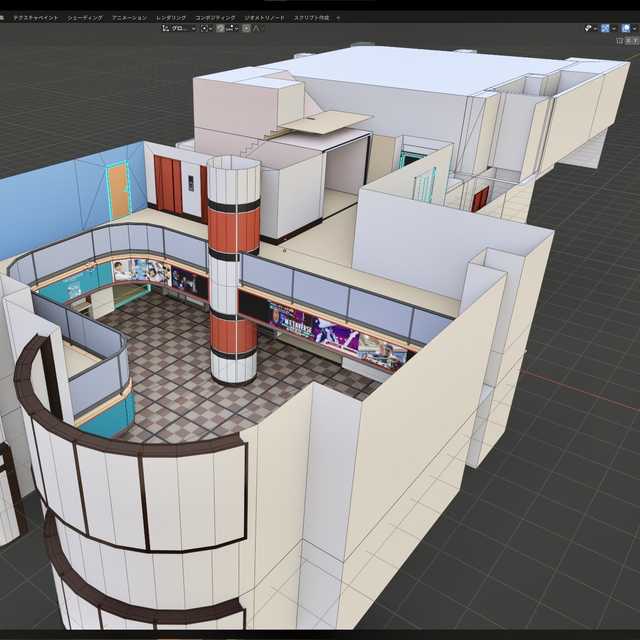This screenshot has height=640, width=640.
Task: Open the コンポジティング workspace tab
Action: pyautogui.click(x=215, y=18)
